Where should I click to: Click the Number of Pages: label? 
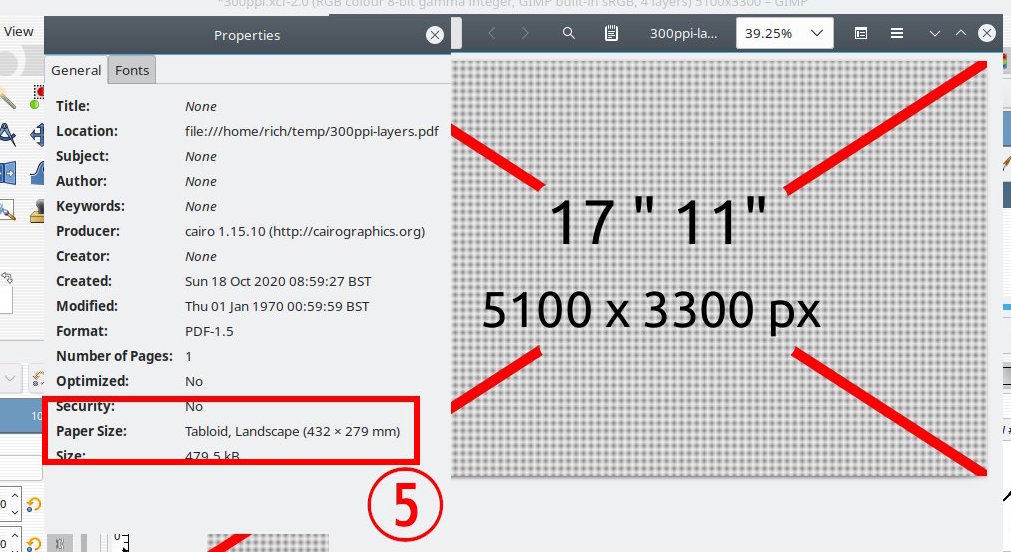point(114,356)
